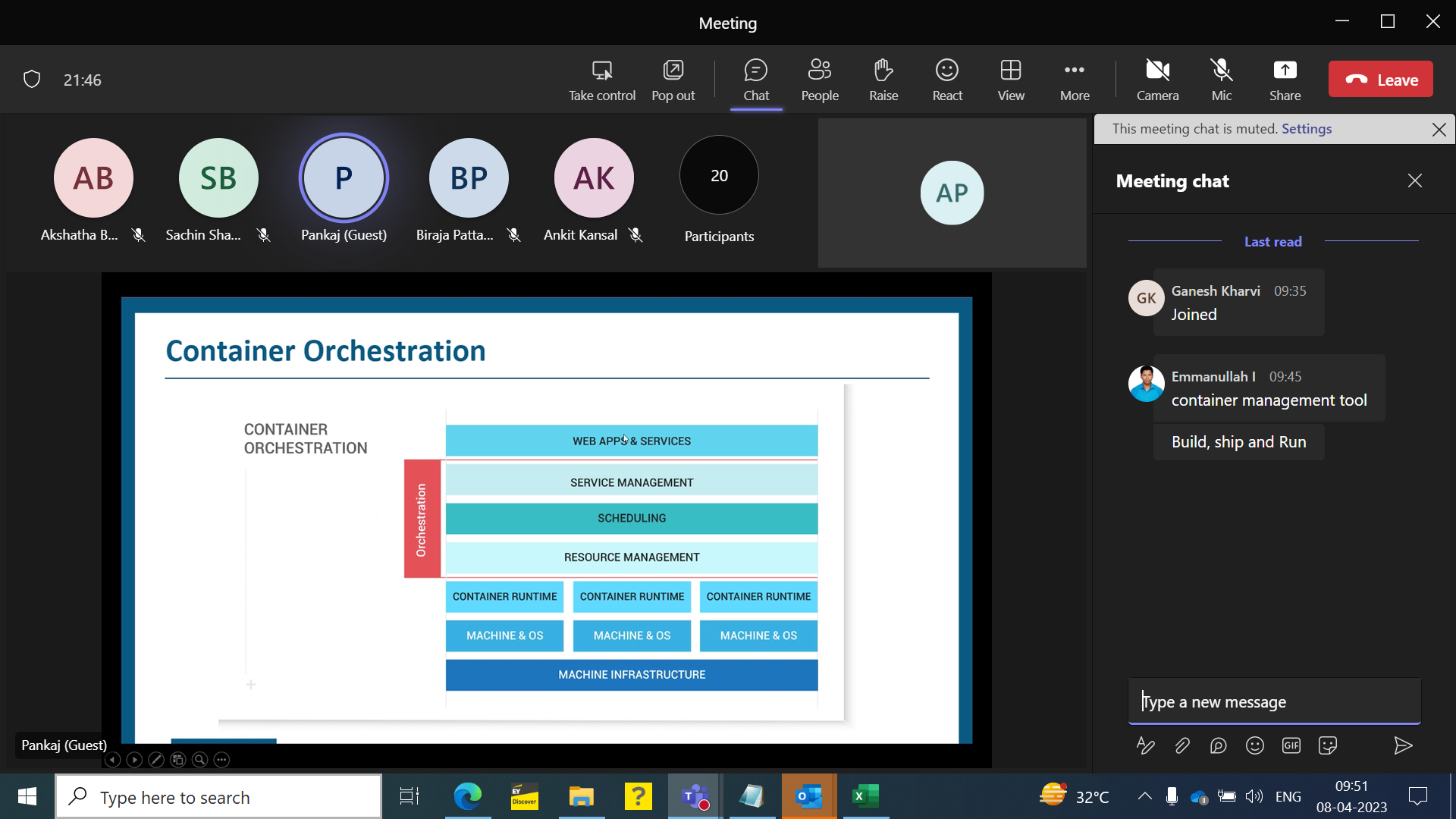Show the People list
1456x819 pixels.
coord(820,80)
